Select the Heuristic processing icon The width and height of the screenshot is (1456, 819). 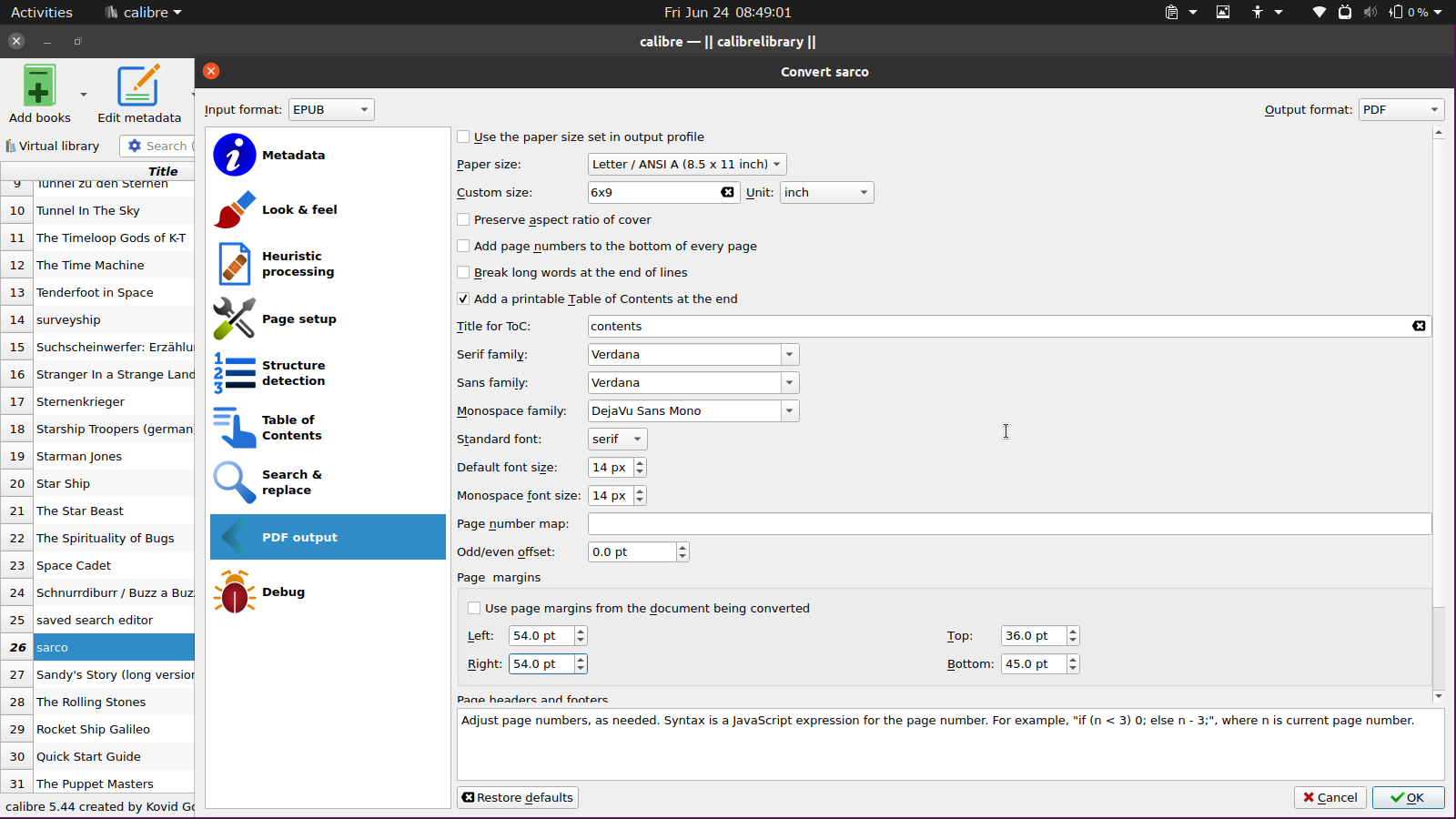pyautogui.click(x=235, y=264)
